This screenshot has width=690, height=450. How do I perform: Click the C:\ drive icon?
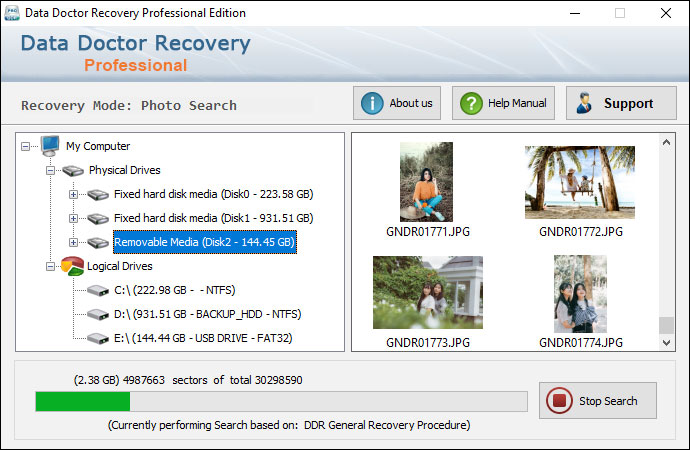[97, 290]
